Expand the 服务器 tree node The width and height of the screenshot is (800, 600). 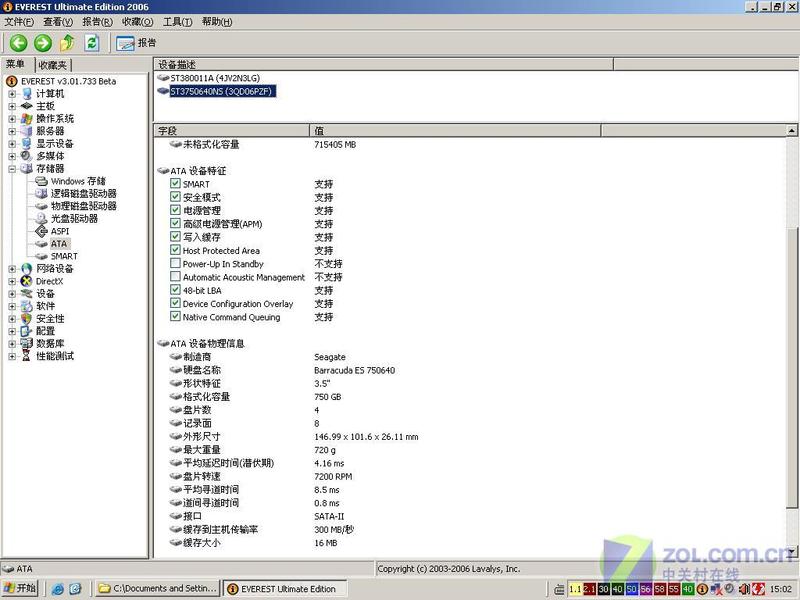tap(12, 131)
